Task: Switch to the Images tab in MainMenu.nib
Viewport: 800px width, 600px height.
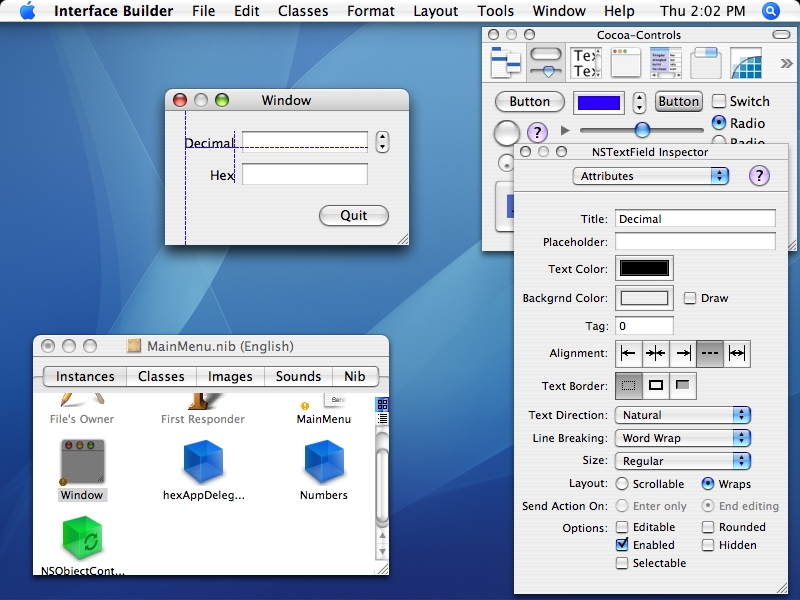Action: coord(230,377)
